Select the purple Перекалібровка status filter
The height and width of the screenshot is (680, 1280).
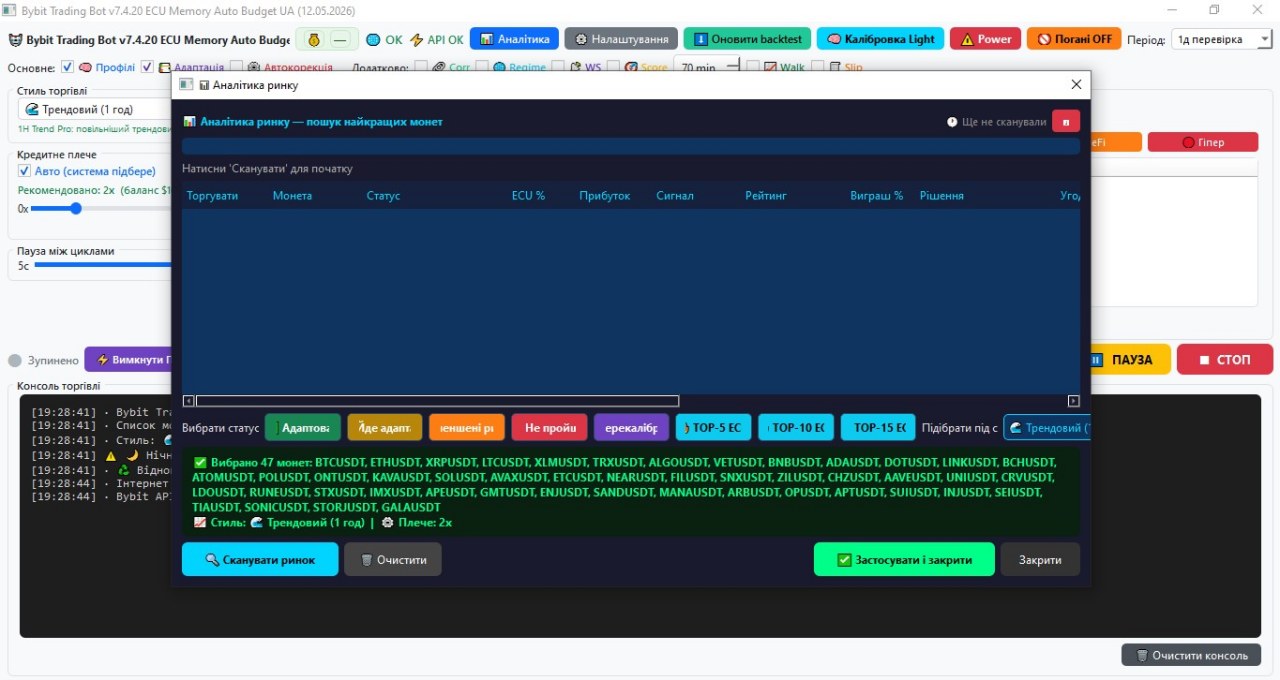(x=631, y=427)
